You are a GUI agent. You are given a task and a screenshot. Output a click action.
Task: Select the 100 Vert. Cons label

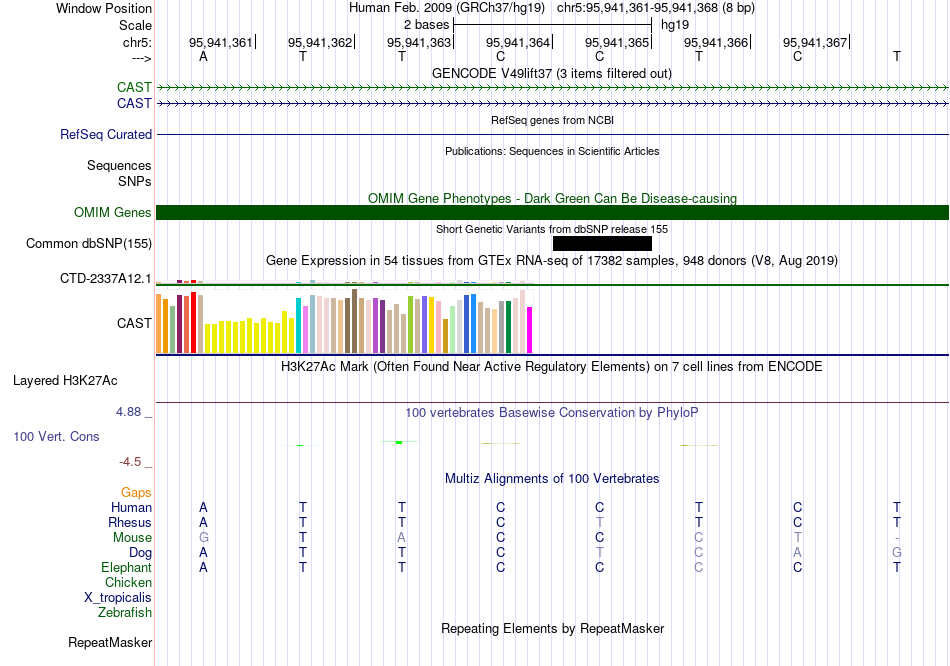click(56, 436)
